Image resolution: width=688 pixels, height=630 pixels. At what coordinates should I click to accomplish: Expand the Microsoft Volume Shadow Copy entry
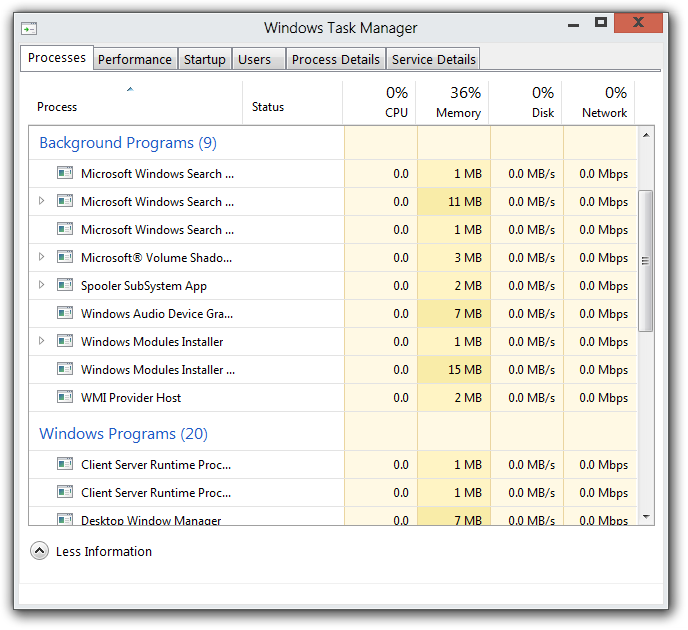pyautogui.click(x=41, y=257)
